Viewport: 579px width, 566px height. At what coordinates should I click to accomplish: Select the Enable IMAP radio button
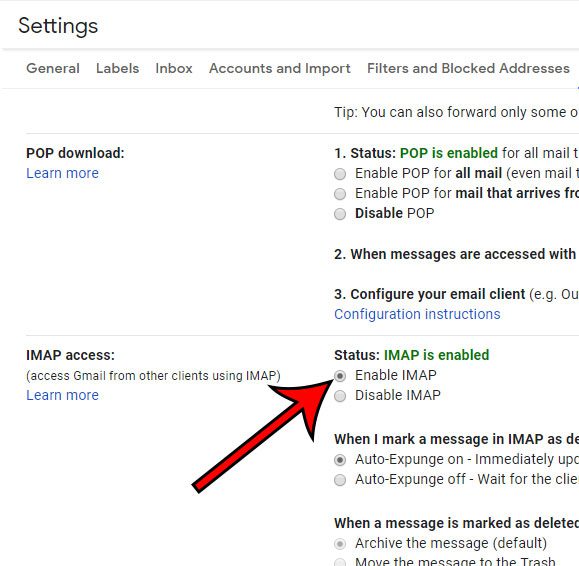point(340,376)
